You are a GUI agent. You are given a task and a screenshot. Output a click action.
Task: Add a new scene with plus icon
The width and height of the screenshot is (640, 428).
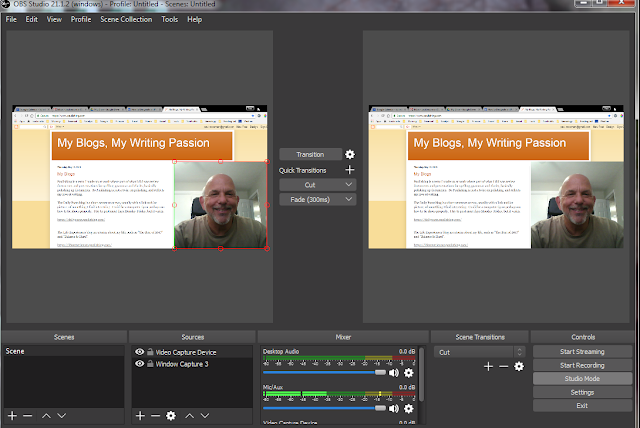click(x=12, y=415)
